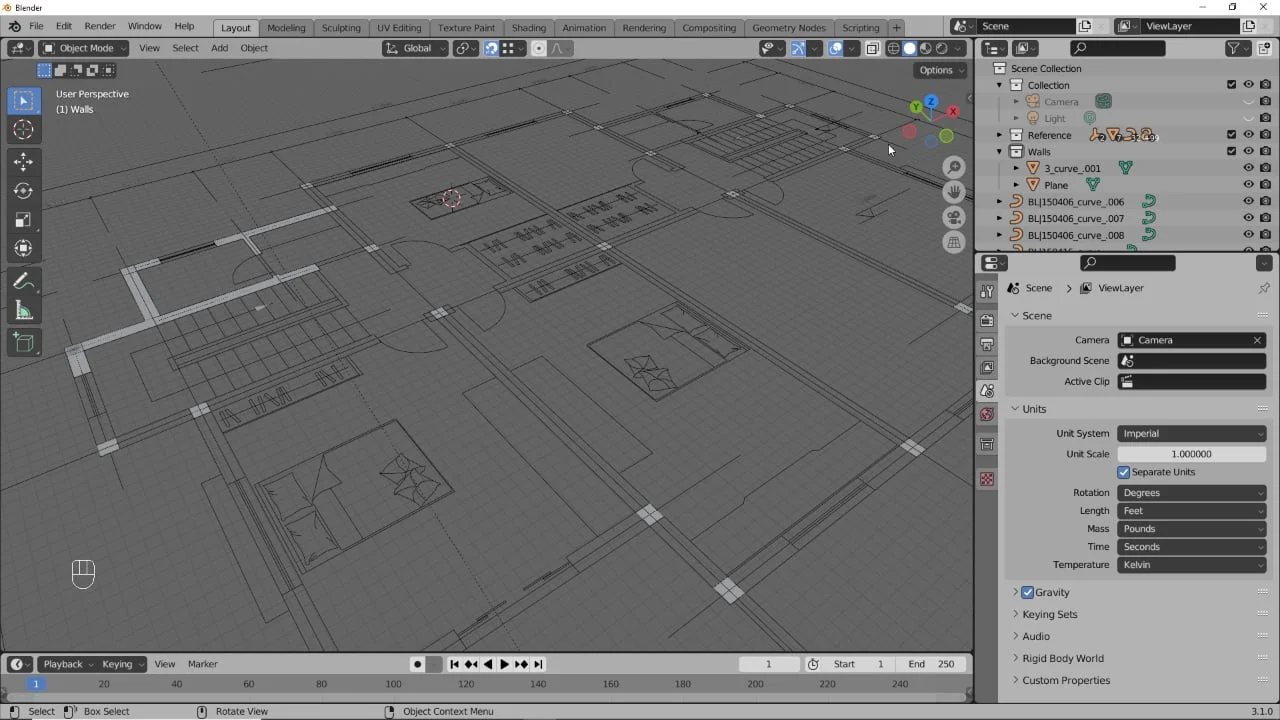
Task: Activate the Annotate tool
Action: click(24, 281)
